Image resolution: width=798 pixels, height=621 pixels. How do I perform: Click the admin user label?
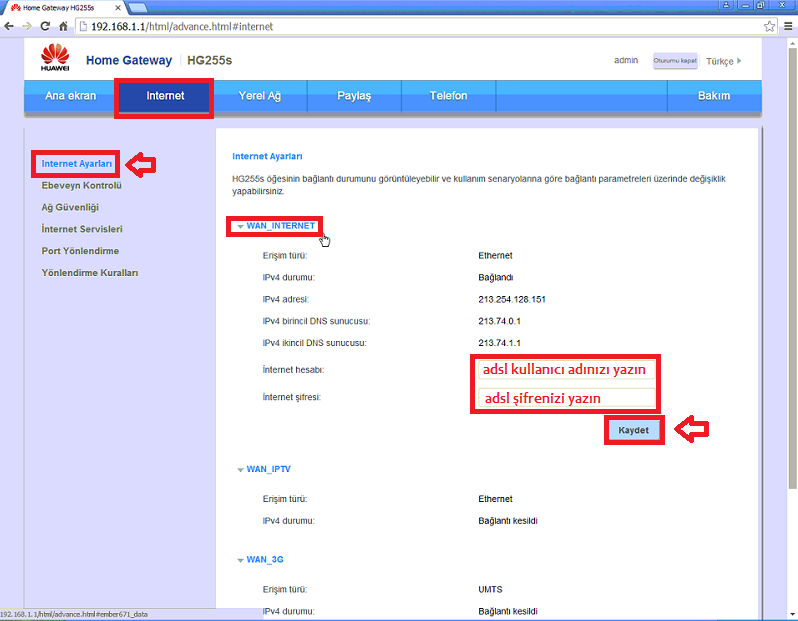click(626, 60)
